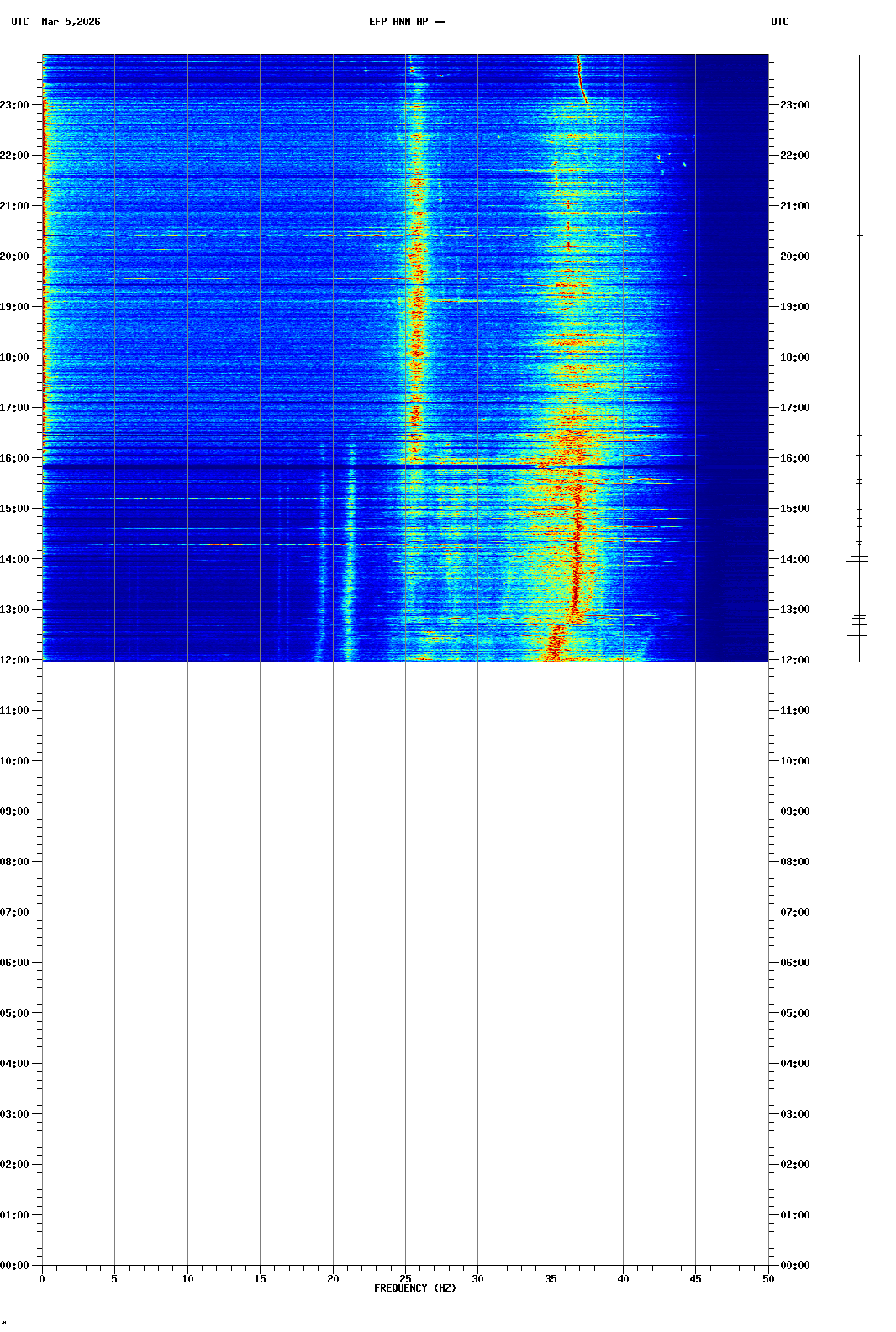Click the 'EFP HNN HP --' station title
896x1332 pixels.
(x=407, y=22)
